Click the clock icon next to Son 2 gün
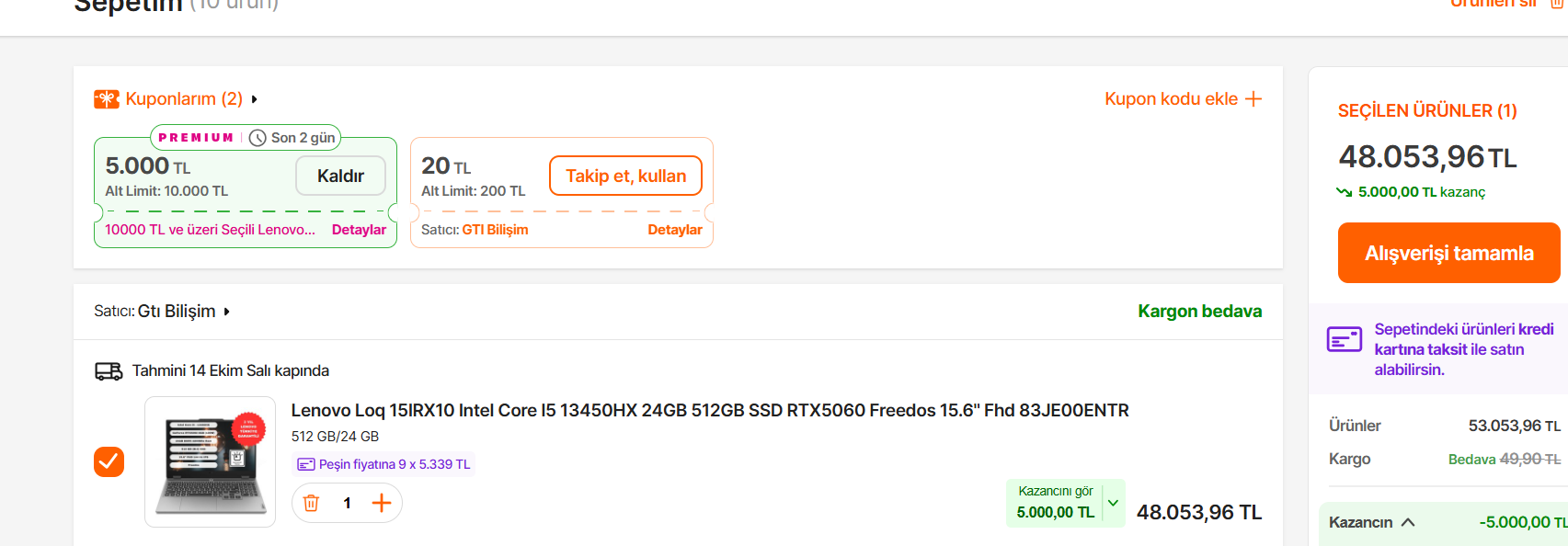 (x=258, y=138)
